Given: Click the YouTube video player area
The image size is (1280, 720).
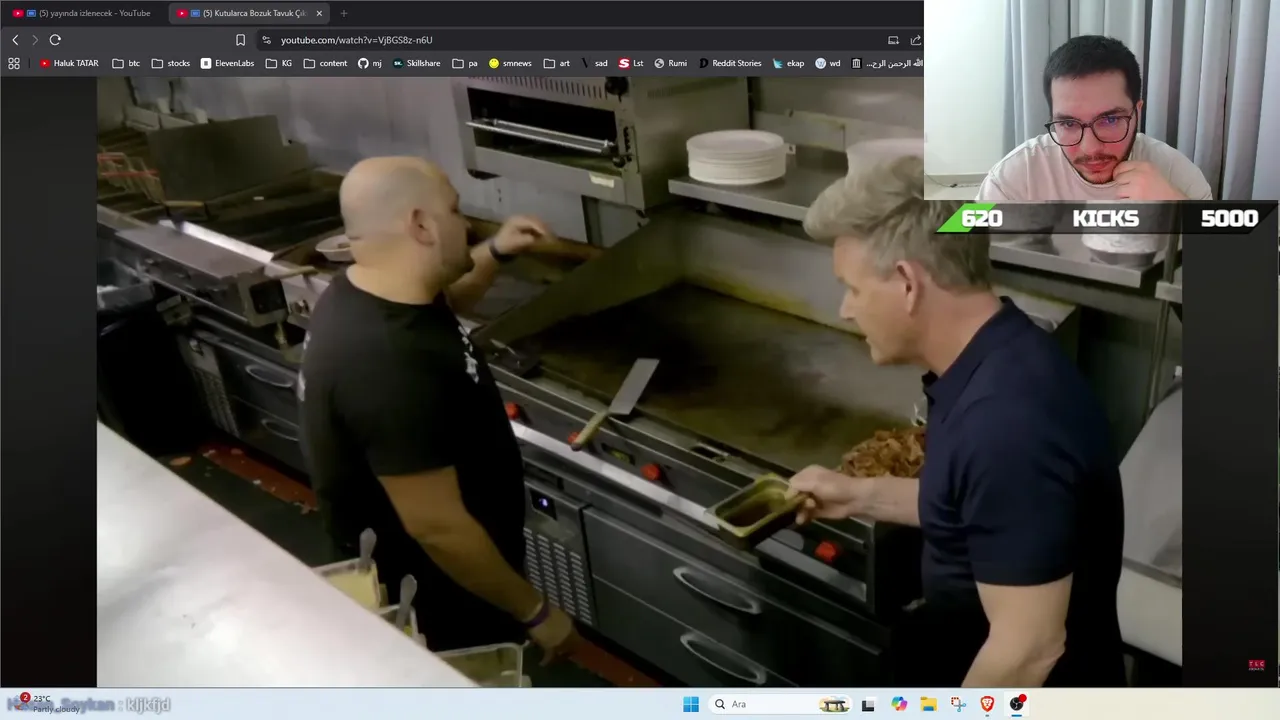Looking at the screenshot, I should [x=639, y=382].
